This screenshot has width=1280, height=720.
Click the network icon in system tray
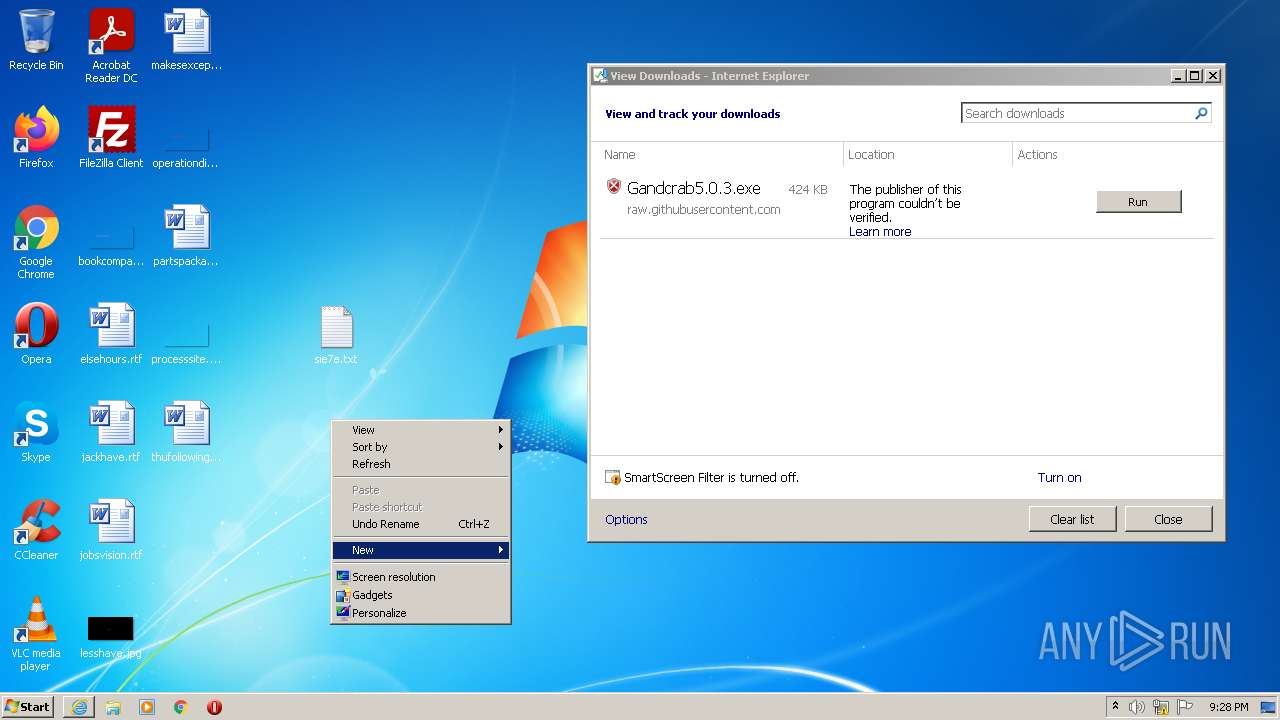(x=1161, y=707)
